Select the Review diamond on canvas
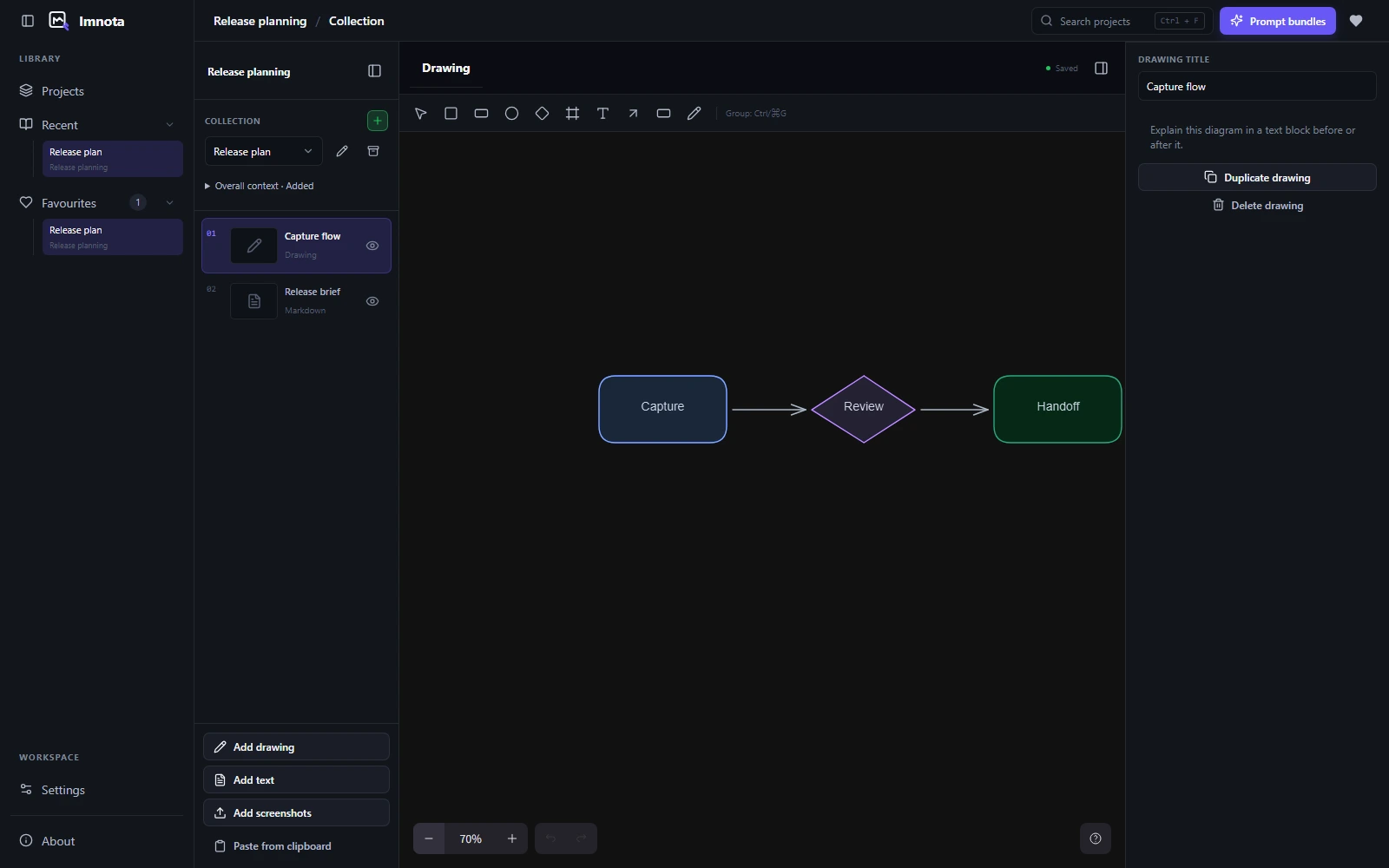 [x=864, y=409]
